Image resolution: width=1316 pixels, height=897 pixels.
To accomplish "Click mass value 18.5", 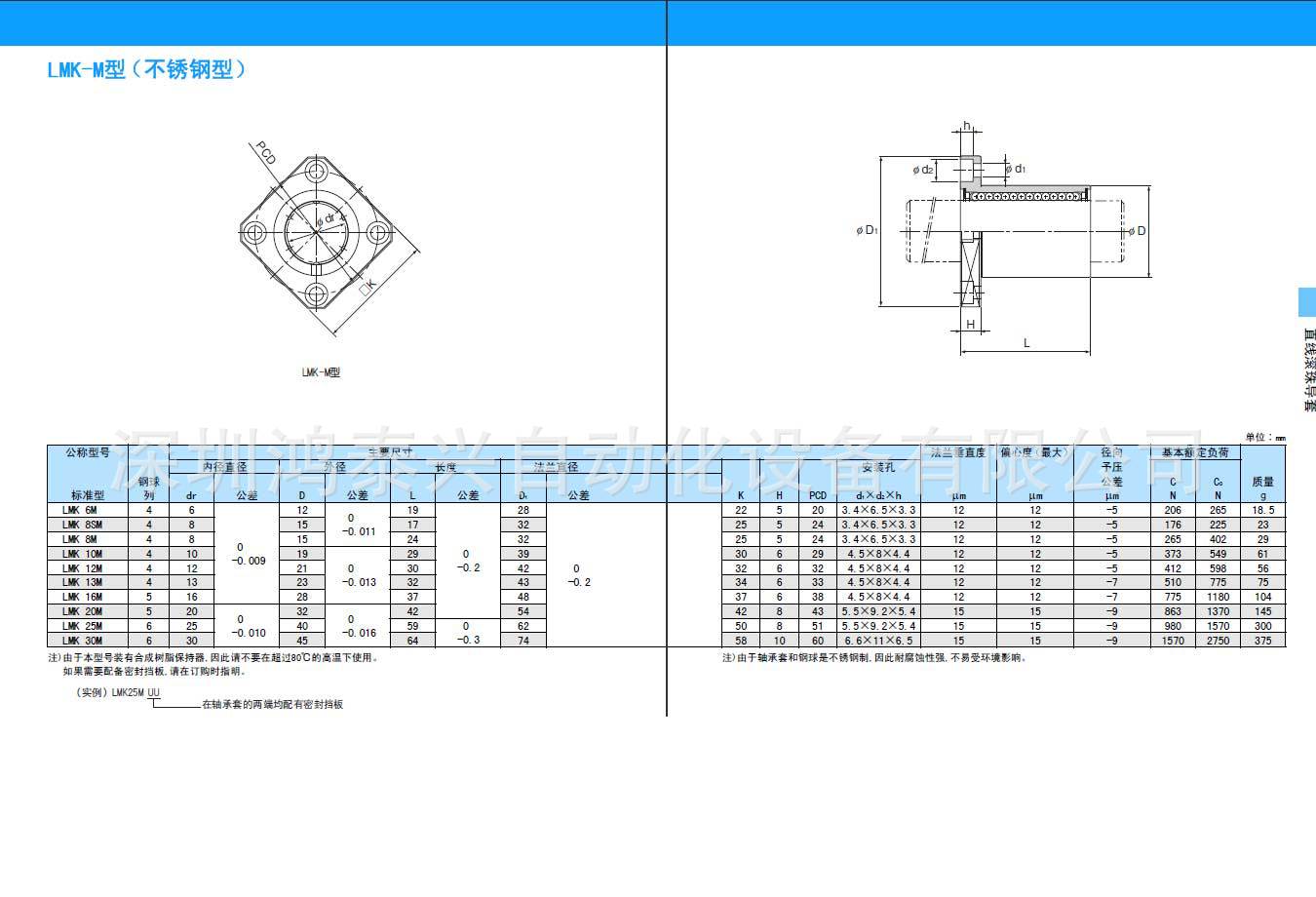I will pyautogui.click(x=1263, y=510).
